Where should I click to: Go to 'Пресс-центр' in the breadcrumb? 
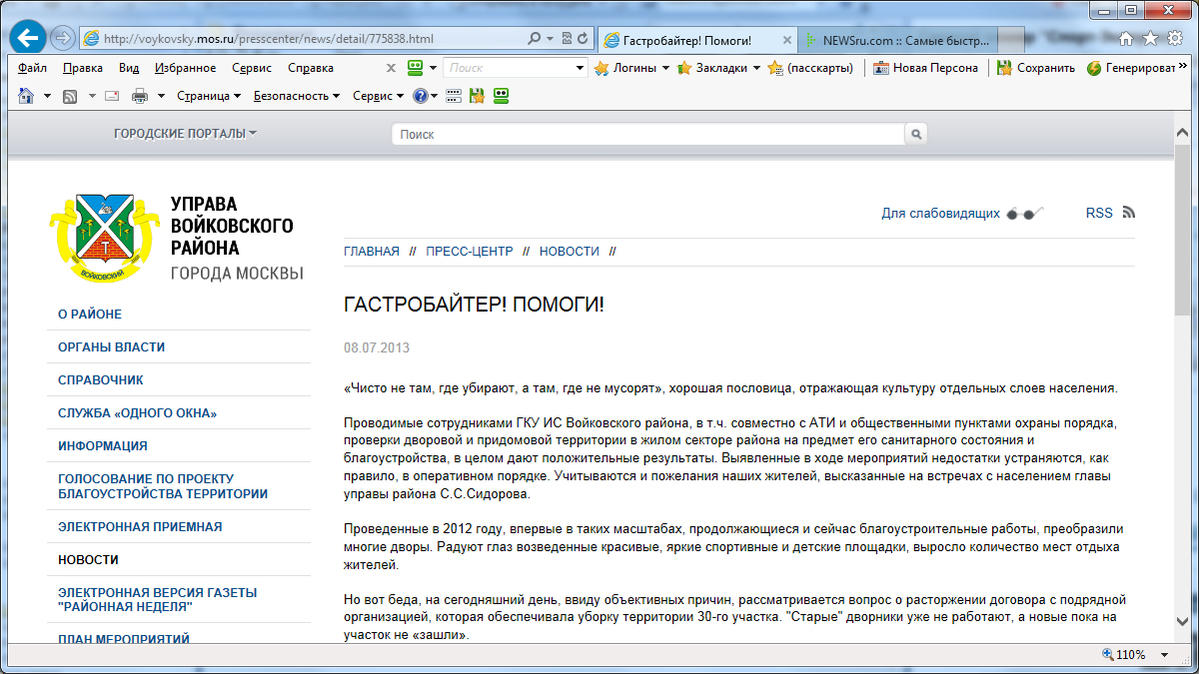(x=469, y=251)
